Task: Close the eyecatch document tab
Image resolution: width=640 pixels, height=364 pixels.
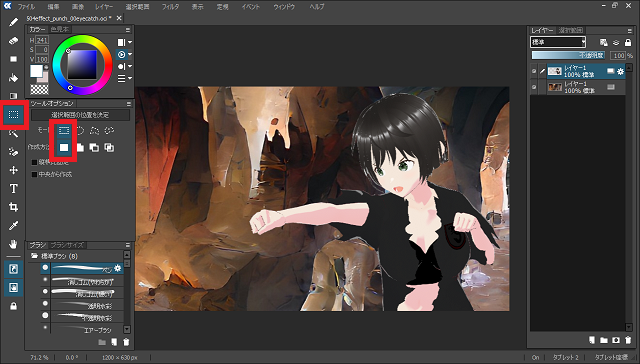Action: 119,18
